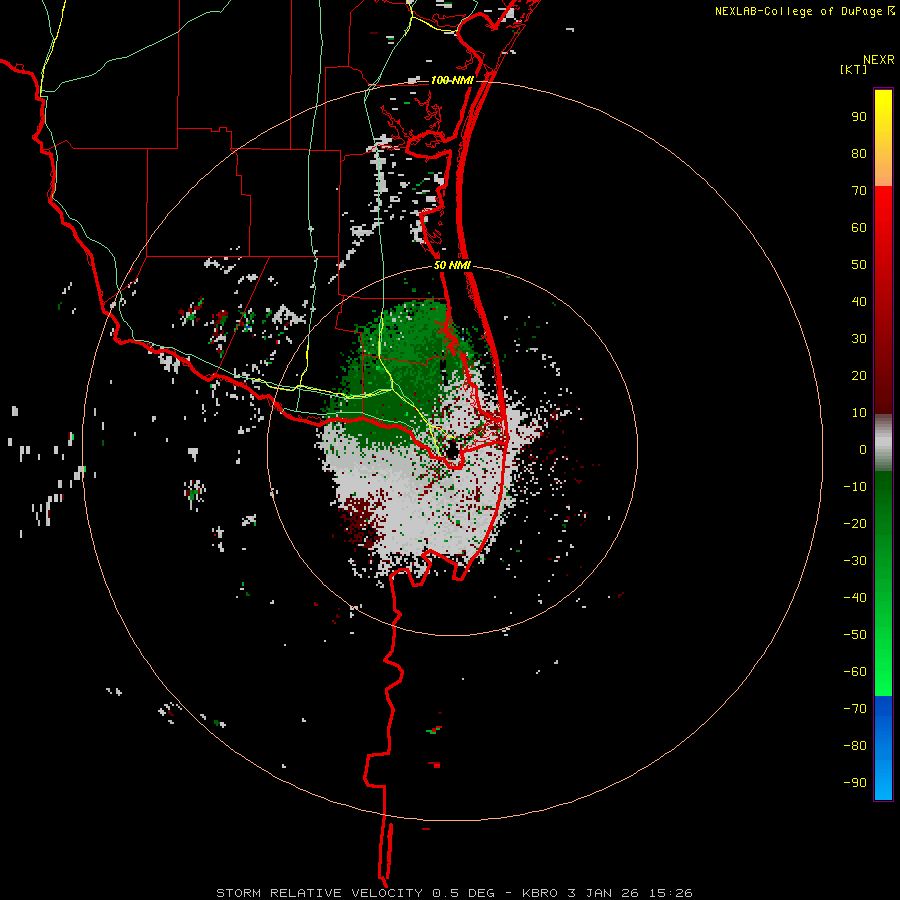
Task: Click the 0 value on the velocity scale
Action: coord(863,450)
